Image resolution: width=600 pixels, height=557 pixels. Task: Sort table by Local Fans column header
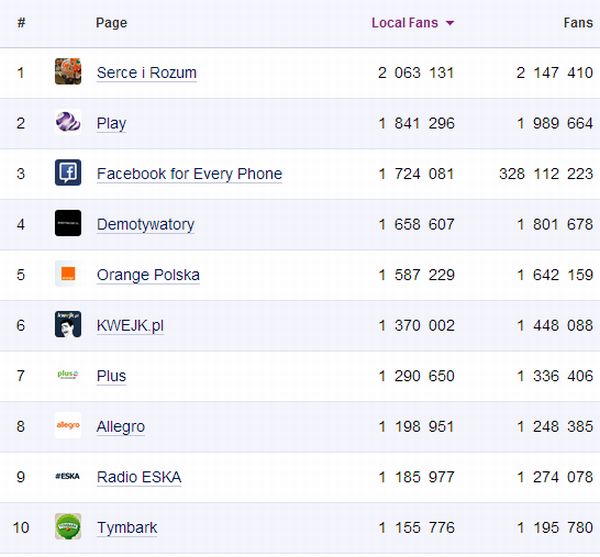pyautogui.click(x=404, y=23)
